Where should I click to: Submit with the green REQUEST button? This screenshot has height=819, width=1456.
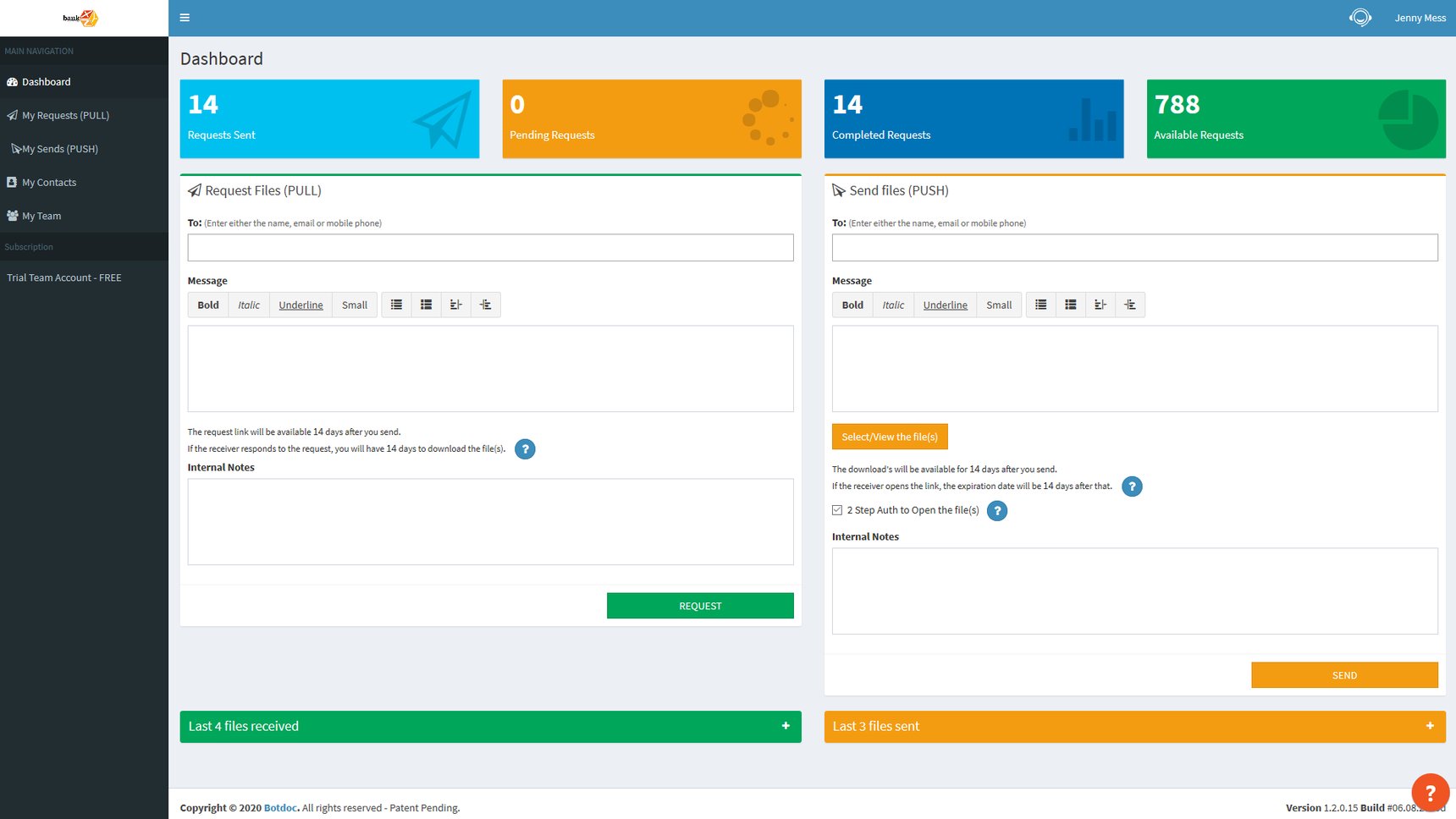700,606
